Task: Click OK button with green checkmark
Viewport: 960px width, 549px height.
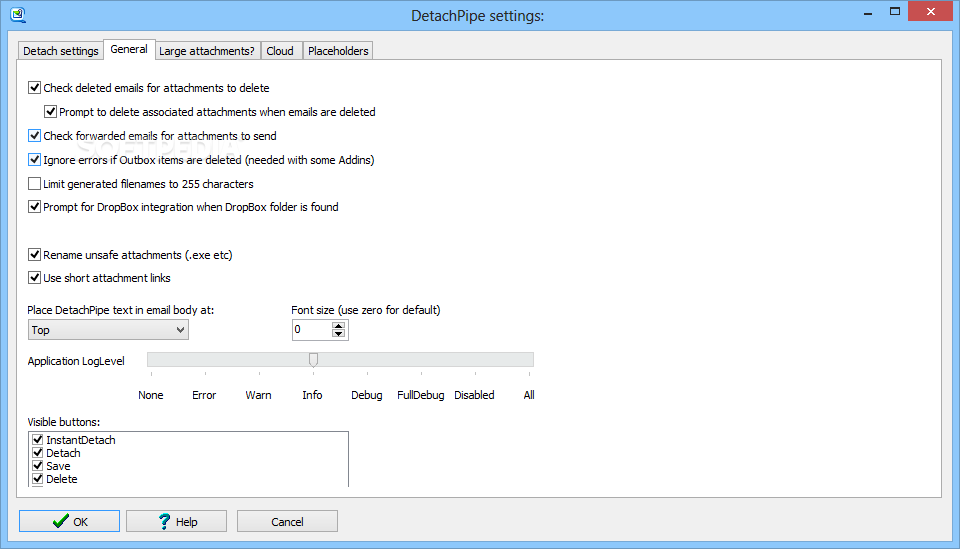Action: [69, 521]
